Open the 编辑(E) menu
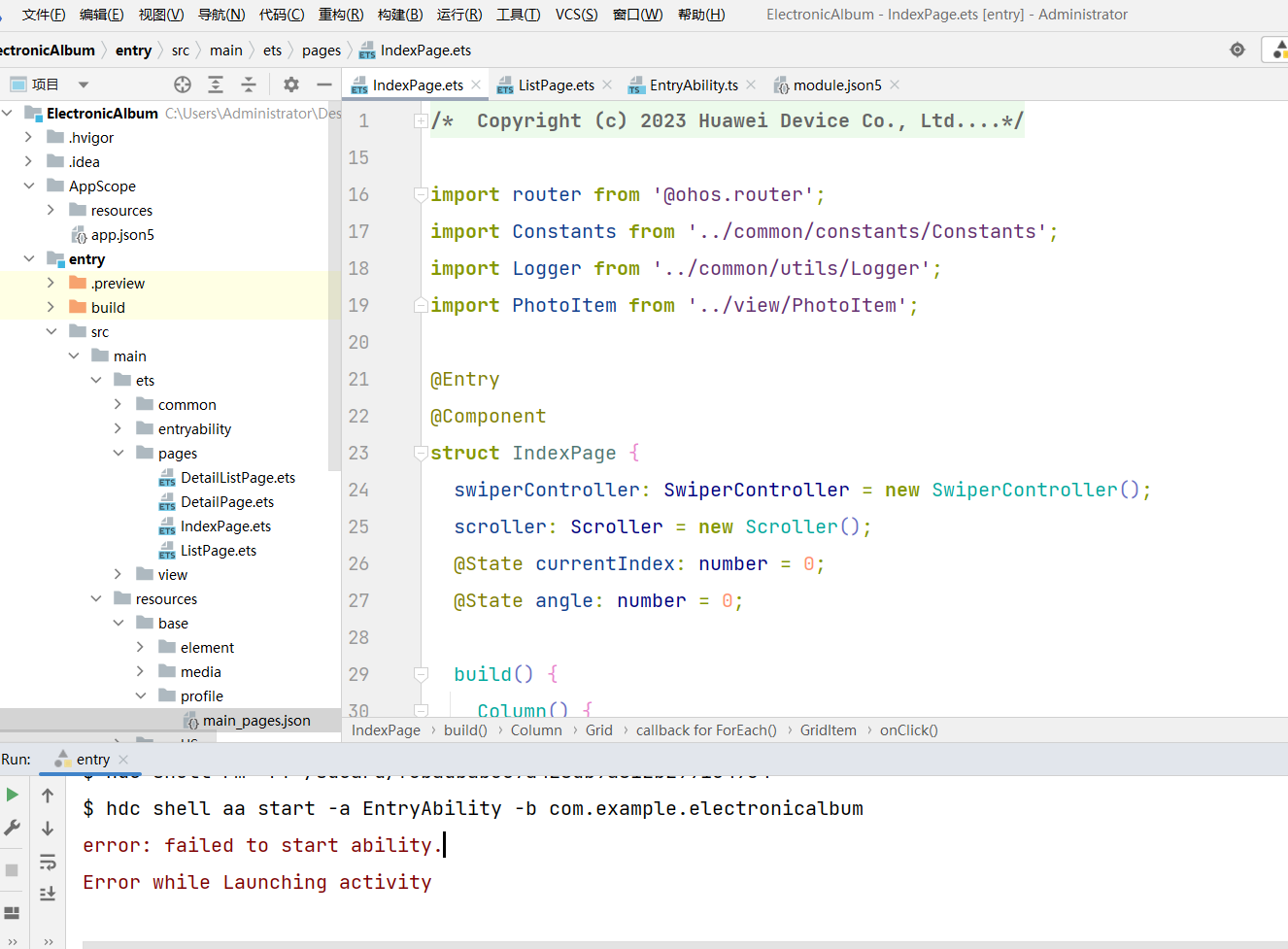The width and height of the screenshot is (1288, 949). [102, 15]
